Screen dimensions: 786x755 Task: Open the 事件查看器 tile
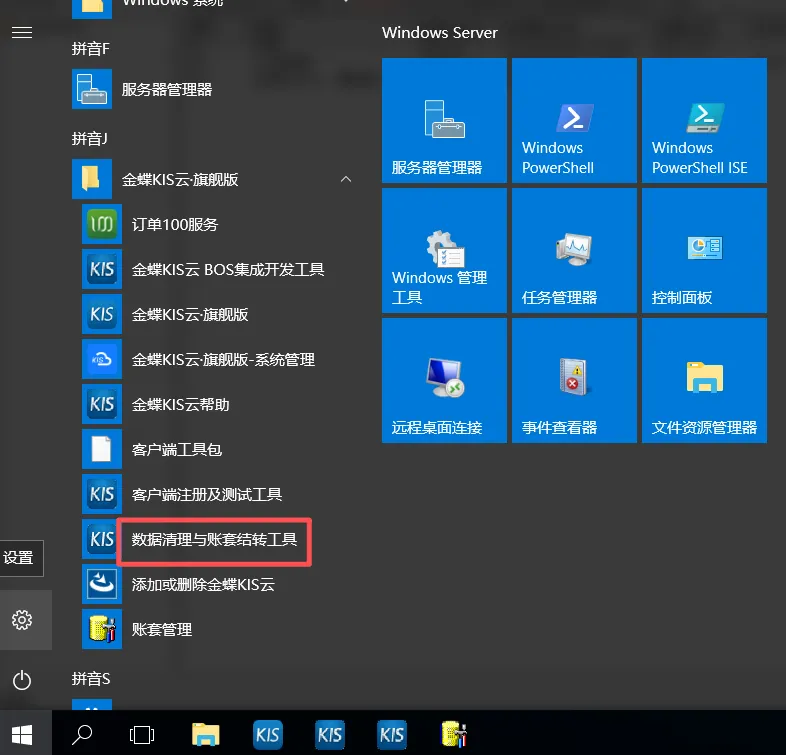(574, 381)
